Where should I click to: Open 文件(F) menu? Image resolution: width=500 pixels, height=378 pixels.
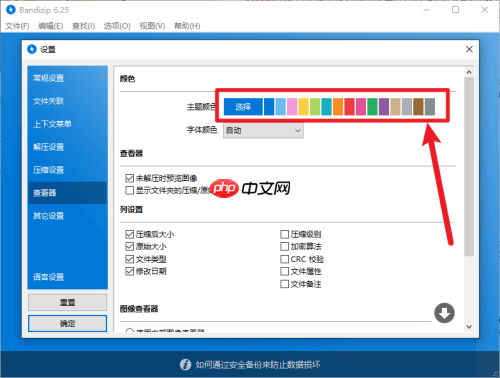click(17, 26)
